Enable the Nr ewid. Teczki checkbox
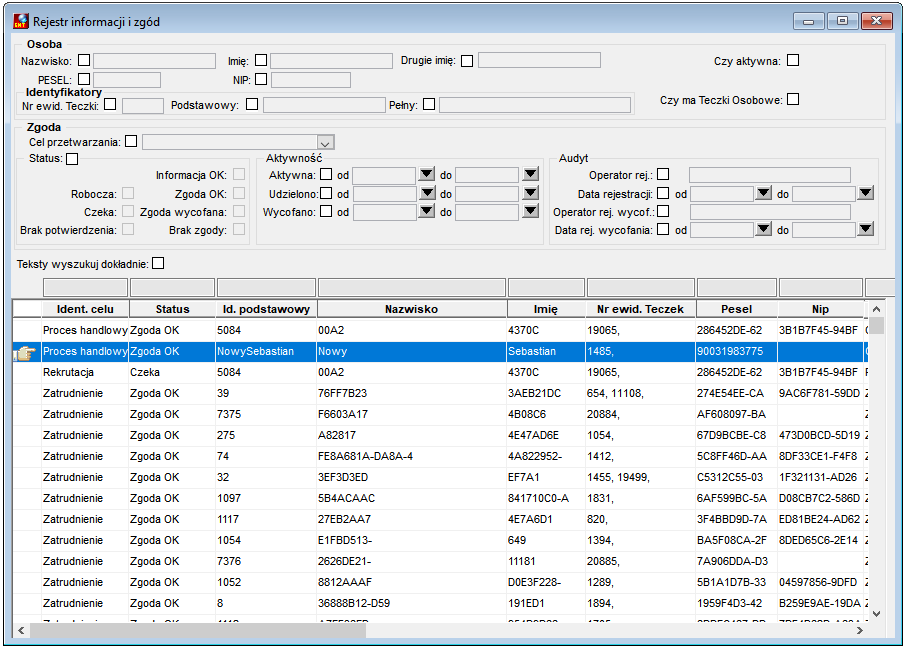This screenshot has height=647, width=904. 110,104
